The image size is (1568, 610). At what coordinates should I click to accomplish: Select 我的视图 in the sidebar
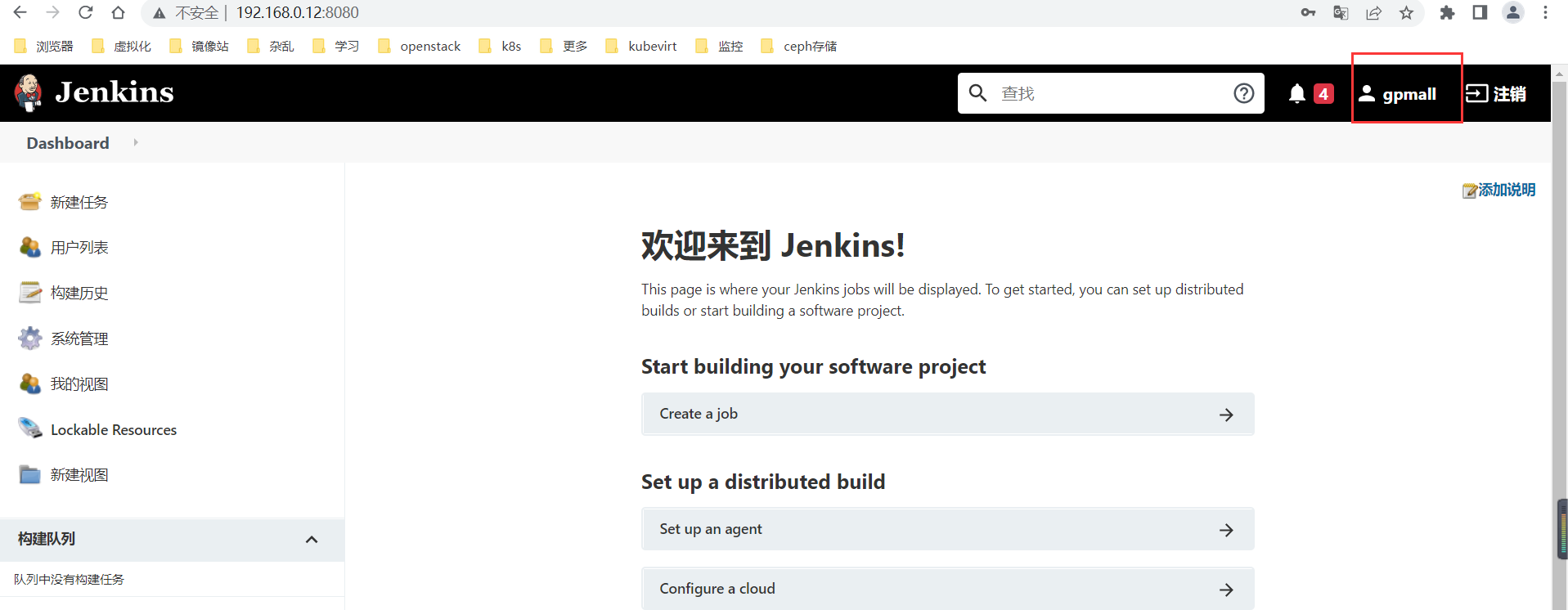79,384
